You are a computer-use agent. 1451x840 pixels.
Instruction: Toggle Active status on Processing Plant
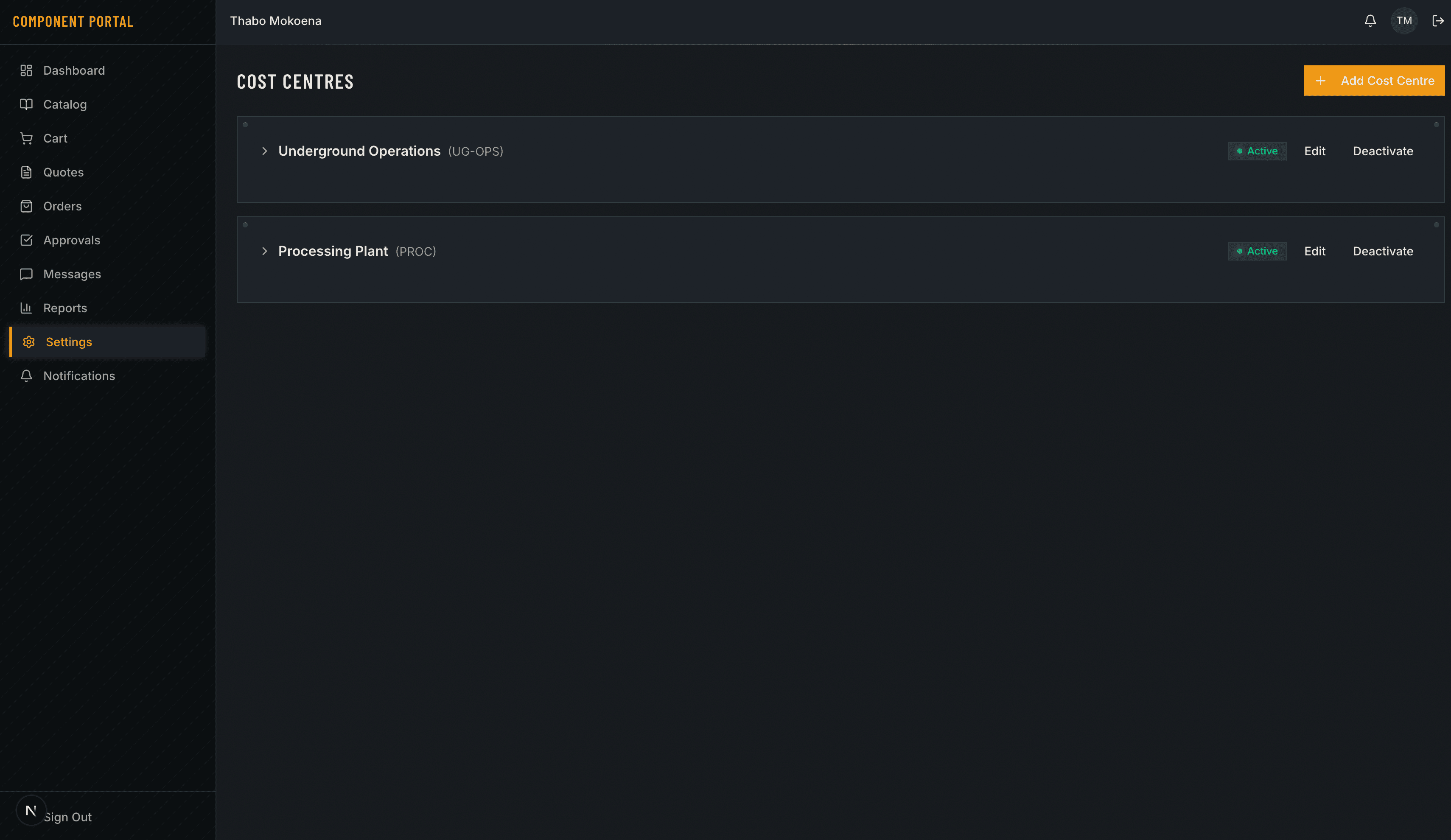1257,250
